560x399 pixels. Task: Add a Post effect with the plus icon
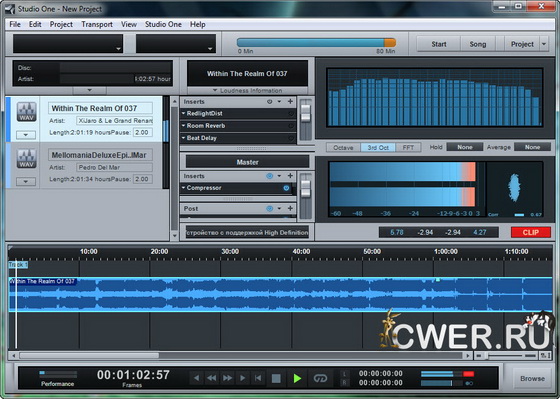pos(290,208)
